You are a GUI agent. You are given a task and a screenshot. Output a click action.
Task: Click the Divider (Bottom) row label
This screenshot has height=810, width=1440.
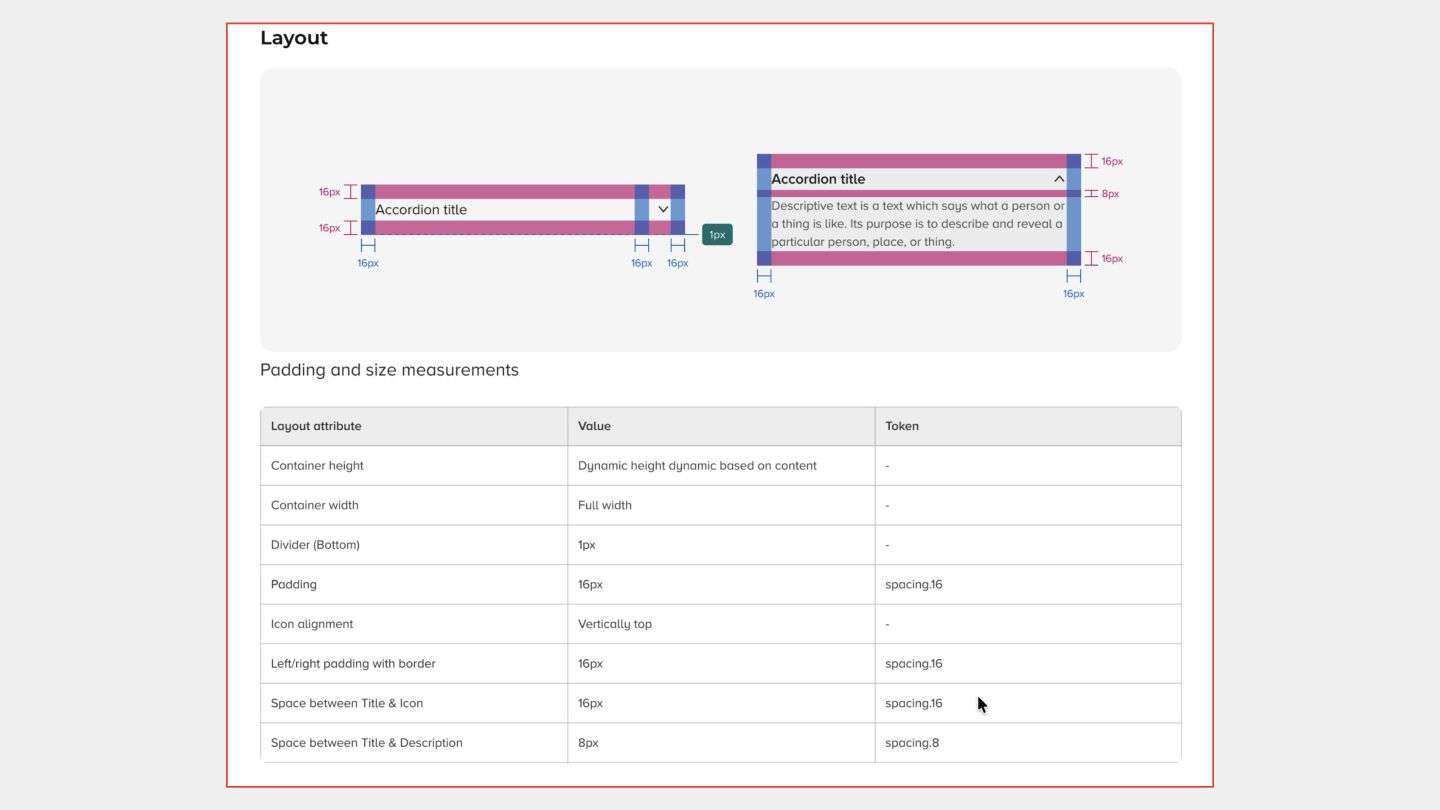click(x=315, y=545)
